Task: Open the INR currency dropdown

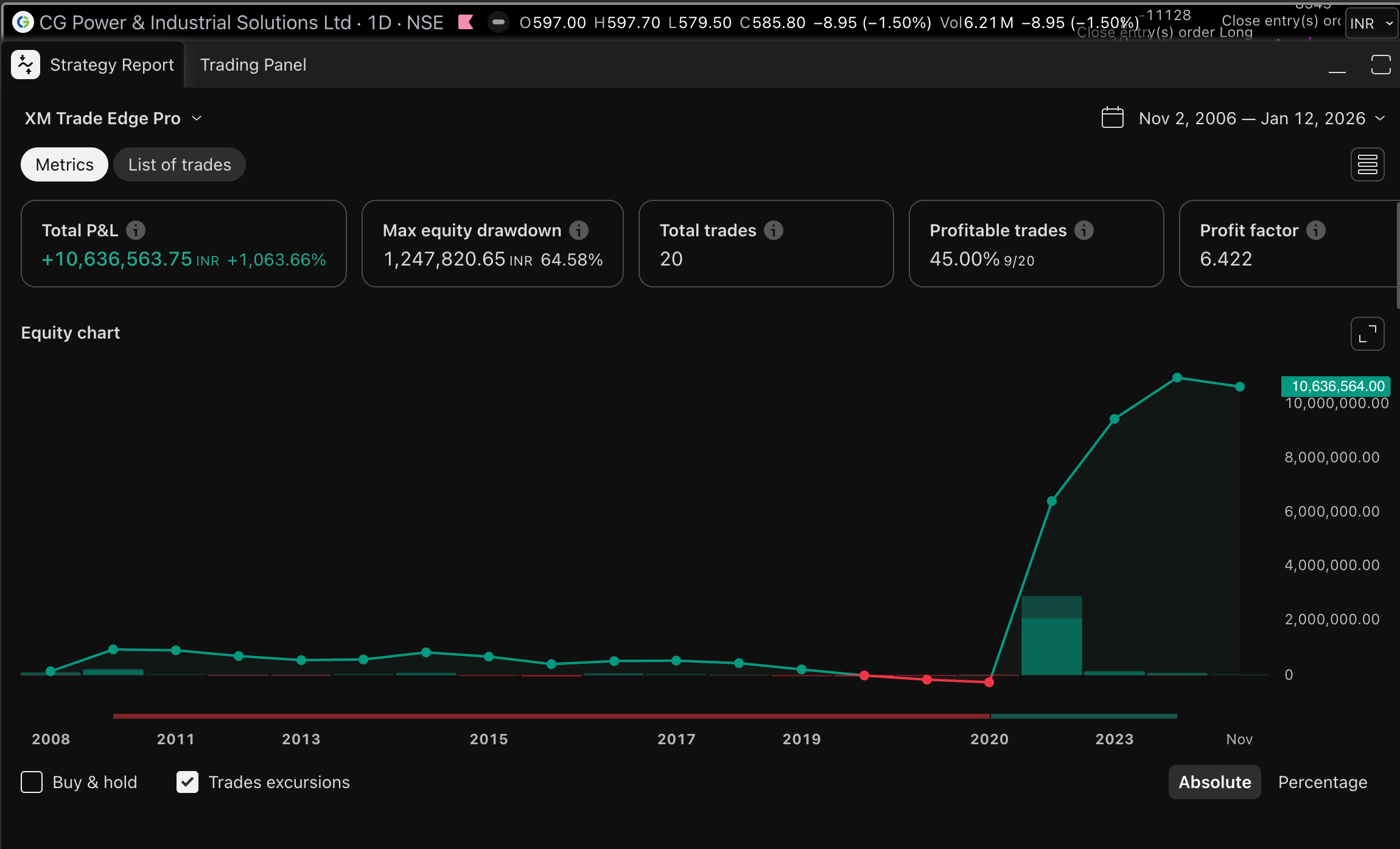Action: pyautogui.click(x=1371, y=23)
